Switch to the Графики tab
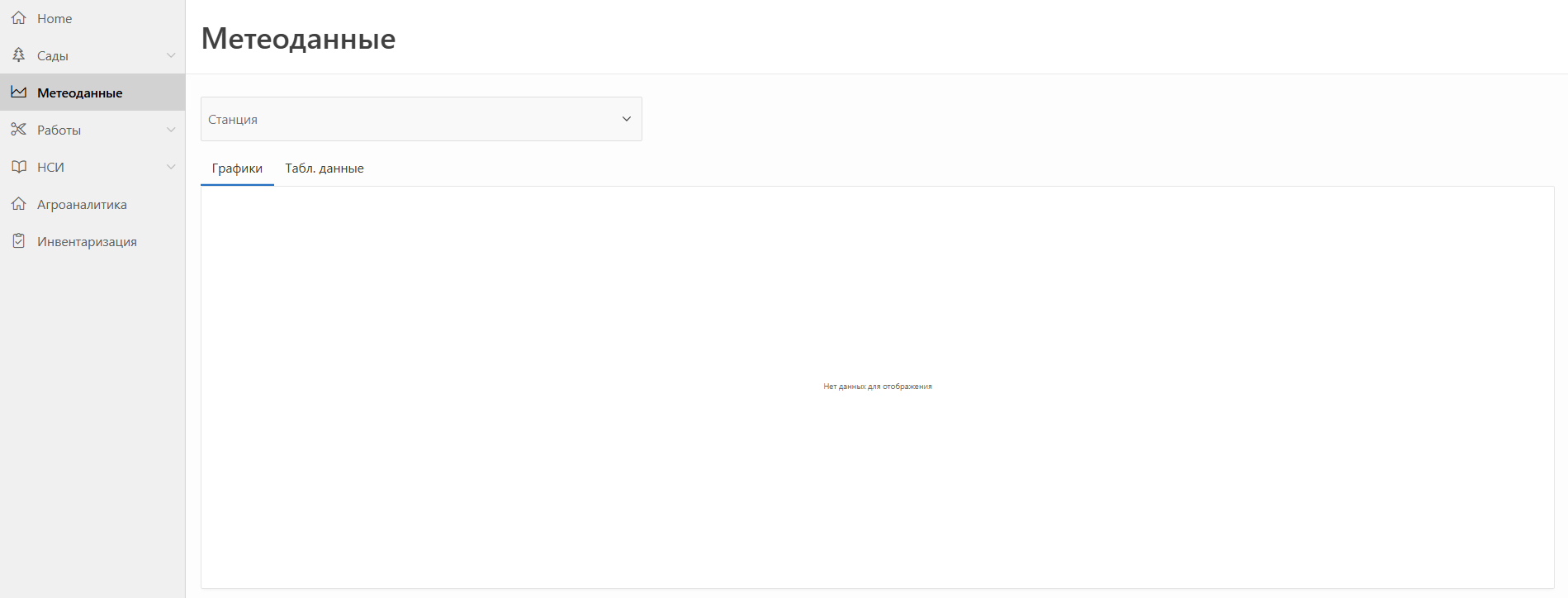 (x=237, y=168)
